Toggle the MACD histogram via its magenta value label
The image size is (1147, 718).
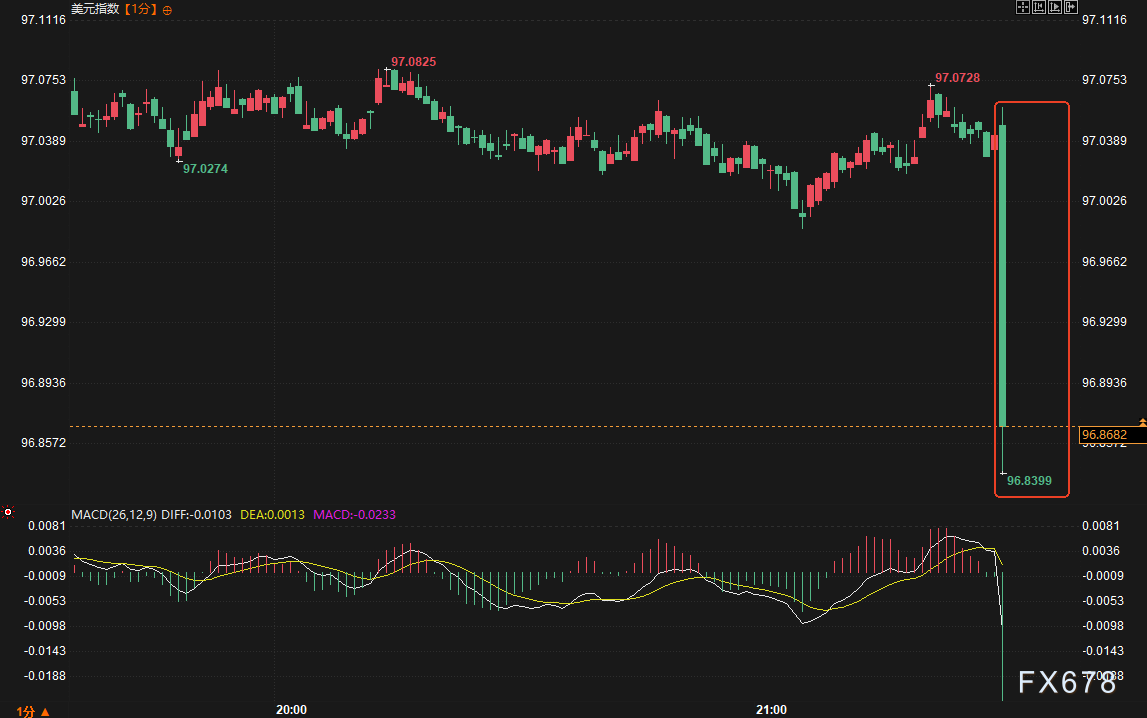353,516
